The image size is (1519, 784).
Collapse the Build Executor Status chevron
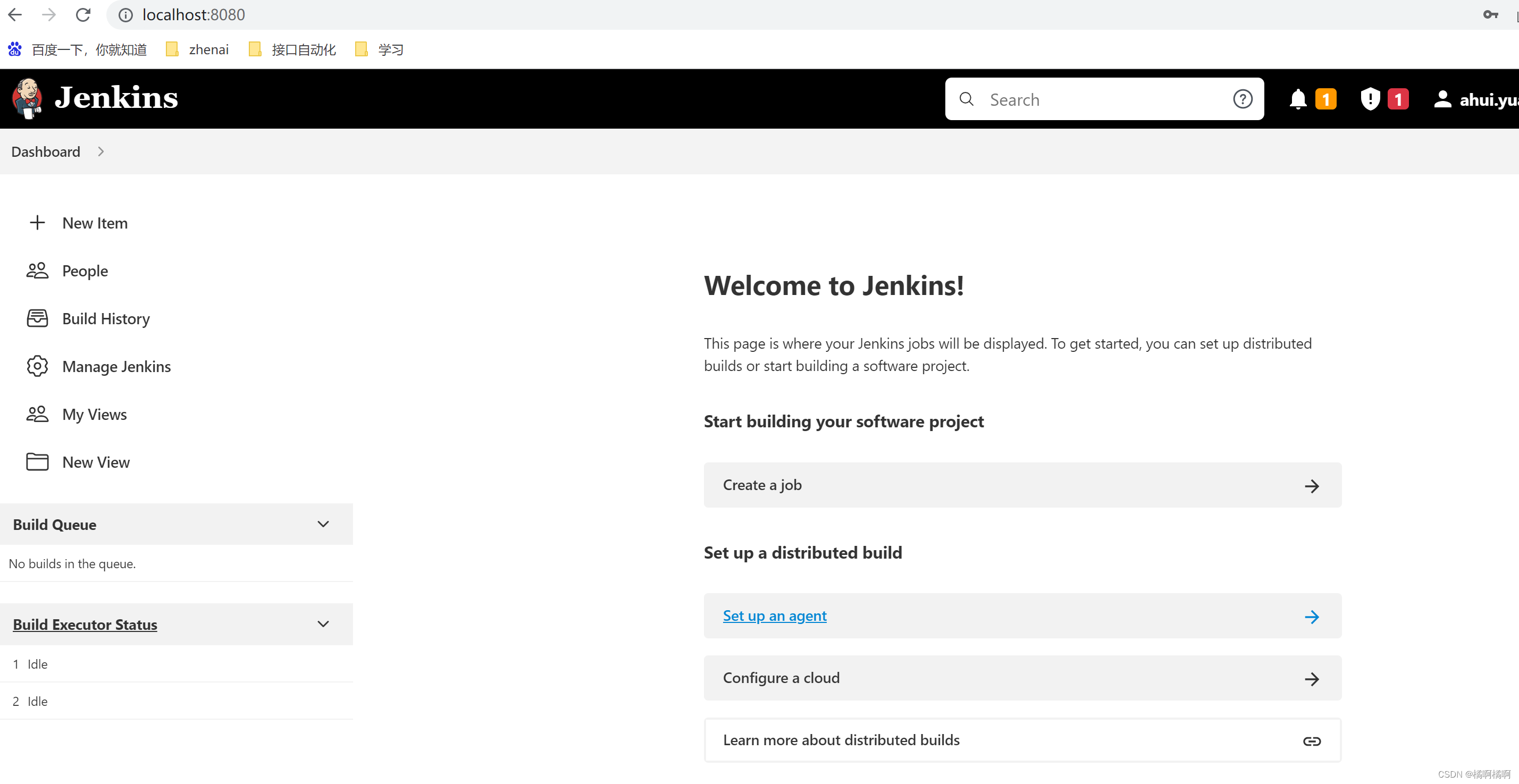pos(323,623)
